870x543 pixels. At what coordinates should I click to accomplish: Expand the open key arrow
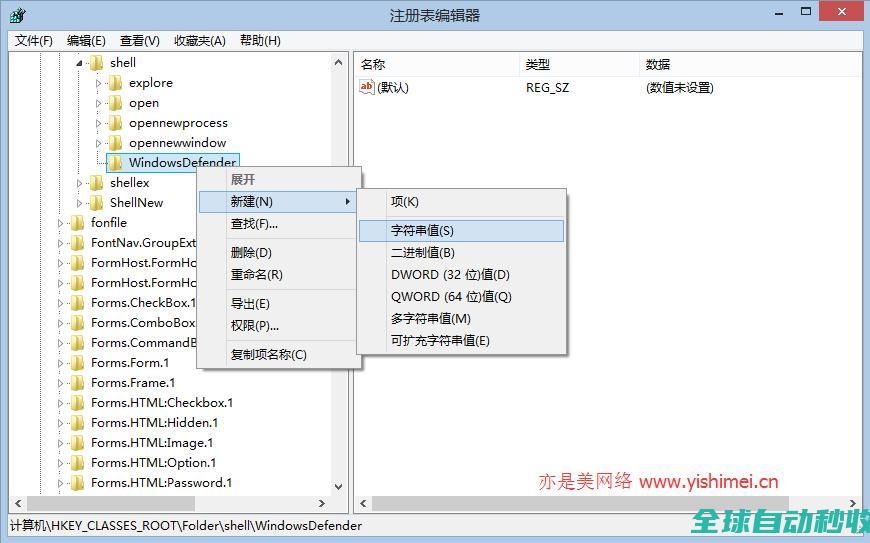point(99,103)
